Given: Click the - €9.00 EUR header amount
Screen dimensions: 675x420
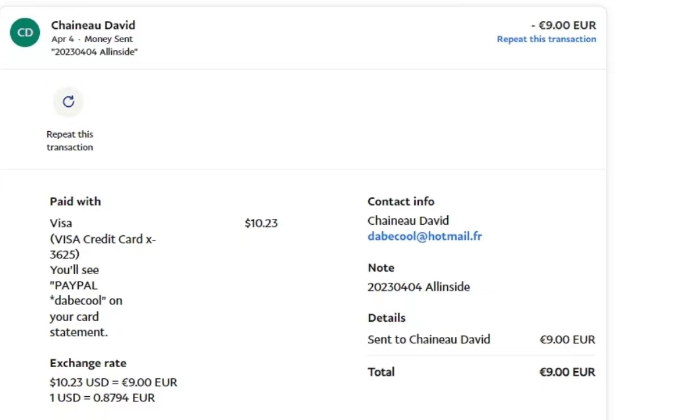Looking at the screenshot, I should click(564, 25).
